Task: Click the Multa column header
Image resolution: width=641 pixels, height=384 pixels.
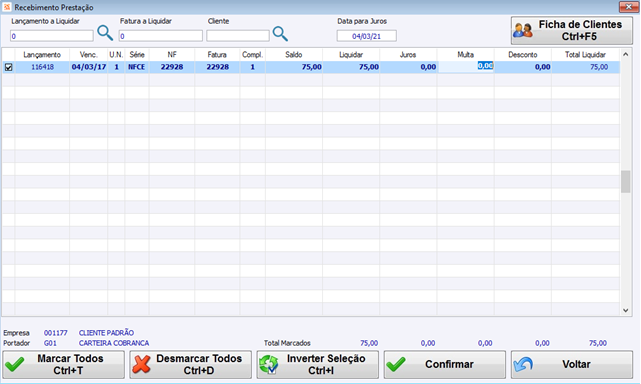Action: [x=466, y=55]
